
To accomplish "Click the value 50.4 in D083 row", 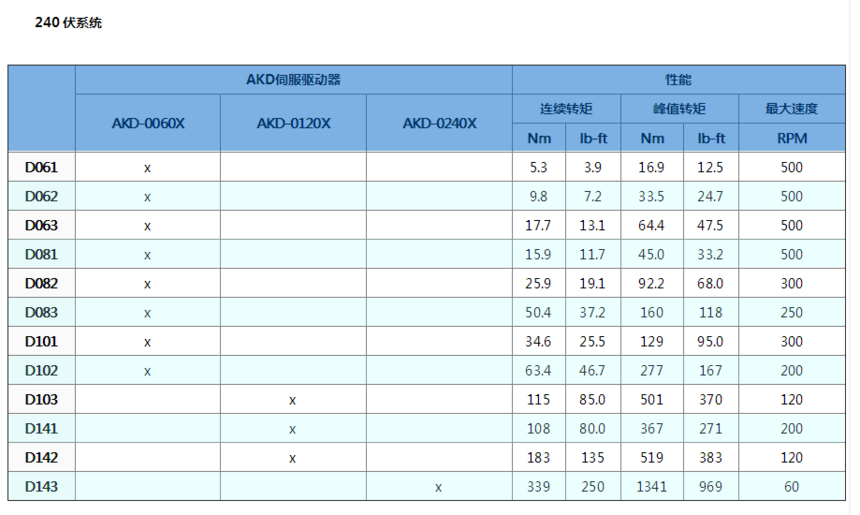I will [538, 313].
